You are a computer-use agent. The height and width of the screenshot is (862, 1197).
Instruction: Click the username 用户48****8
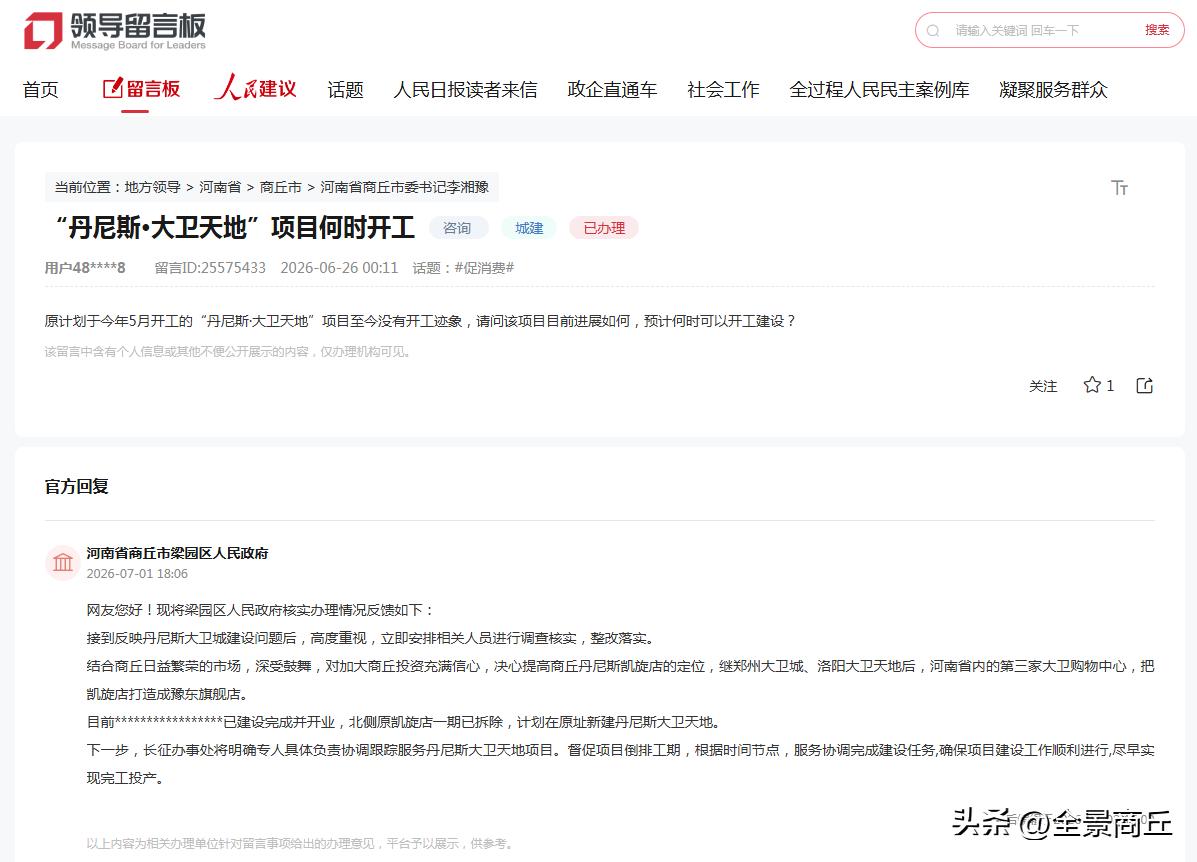pos(85,268)
